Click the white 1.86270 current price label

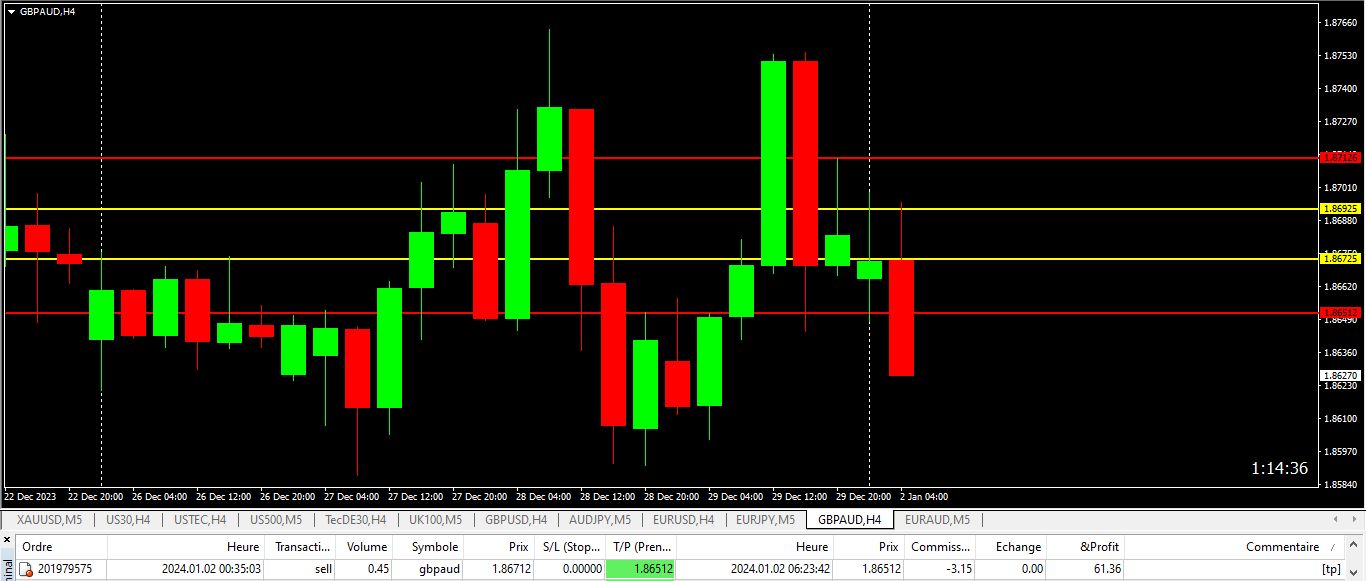[x=1341, y=375]
